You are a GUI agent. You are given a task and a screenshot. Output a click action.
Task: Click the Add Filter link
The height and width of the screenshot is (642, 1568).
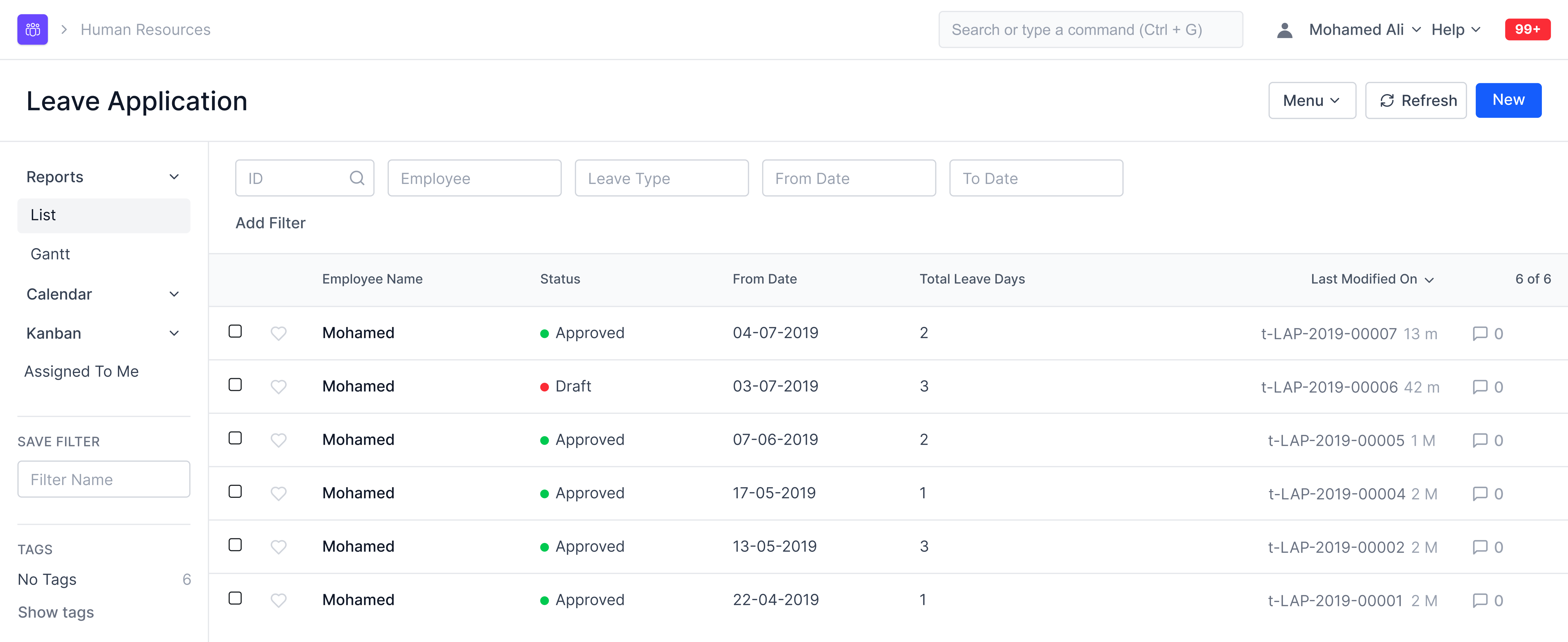tap(270, 223)
